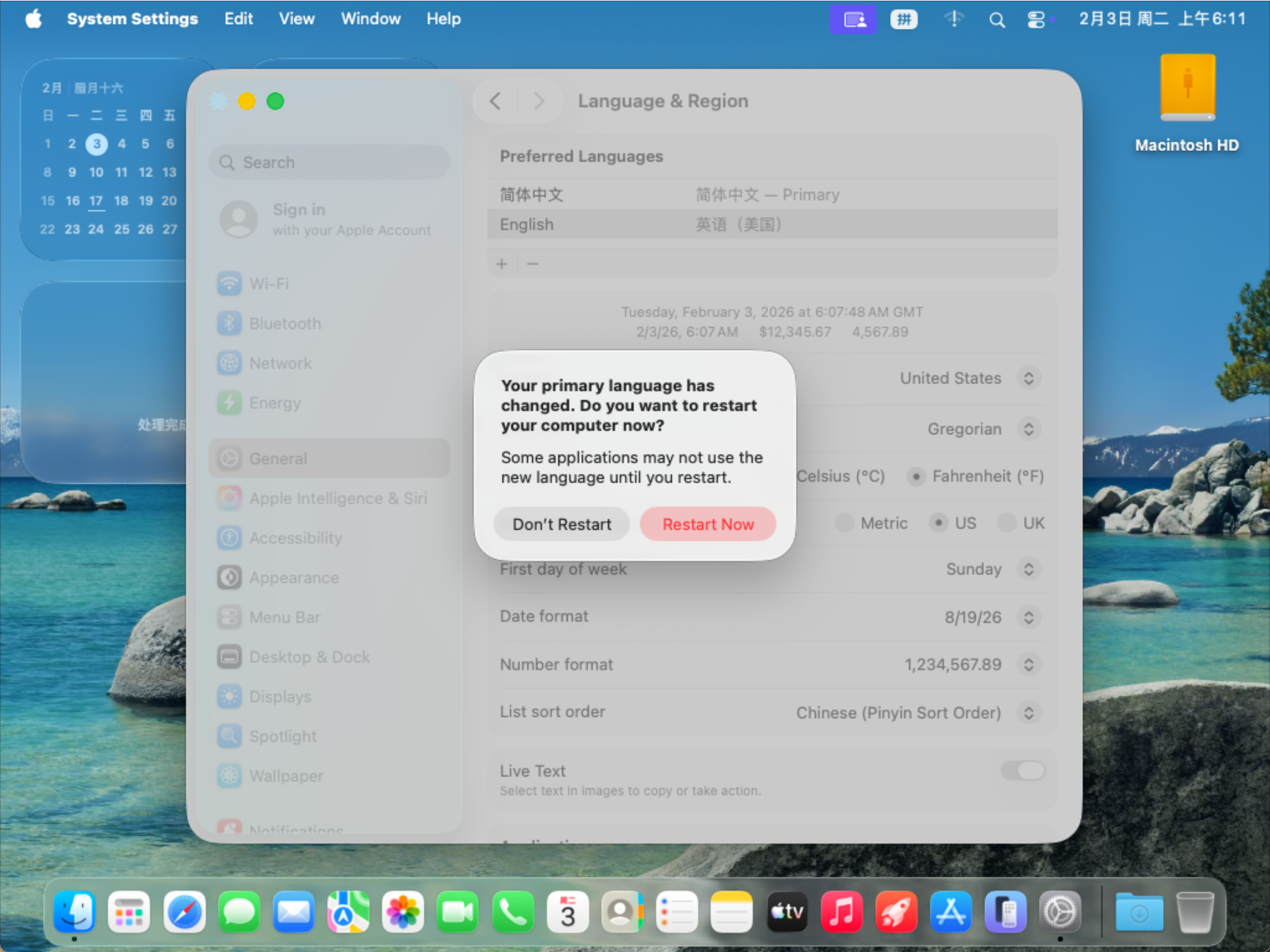Click the add language plus button
This screenshot has width=1270, height=952.
(x=502, y=264)
